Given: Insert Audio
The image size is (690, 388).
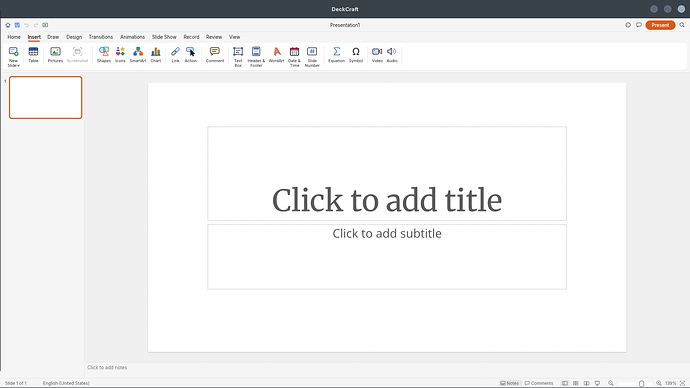Looking at the screenshot, I should click(392, 55).
